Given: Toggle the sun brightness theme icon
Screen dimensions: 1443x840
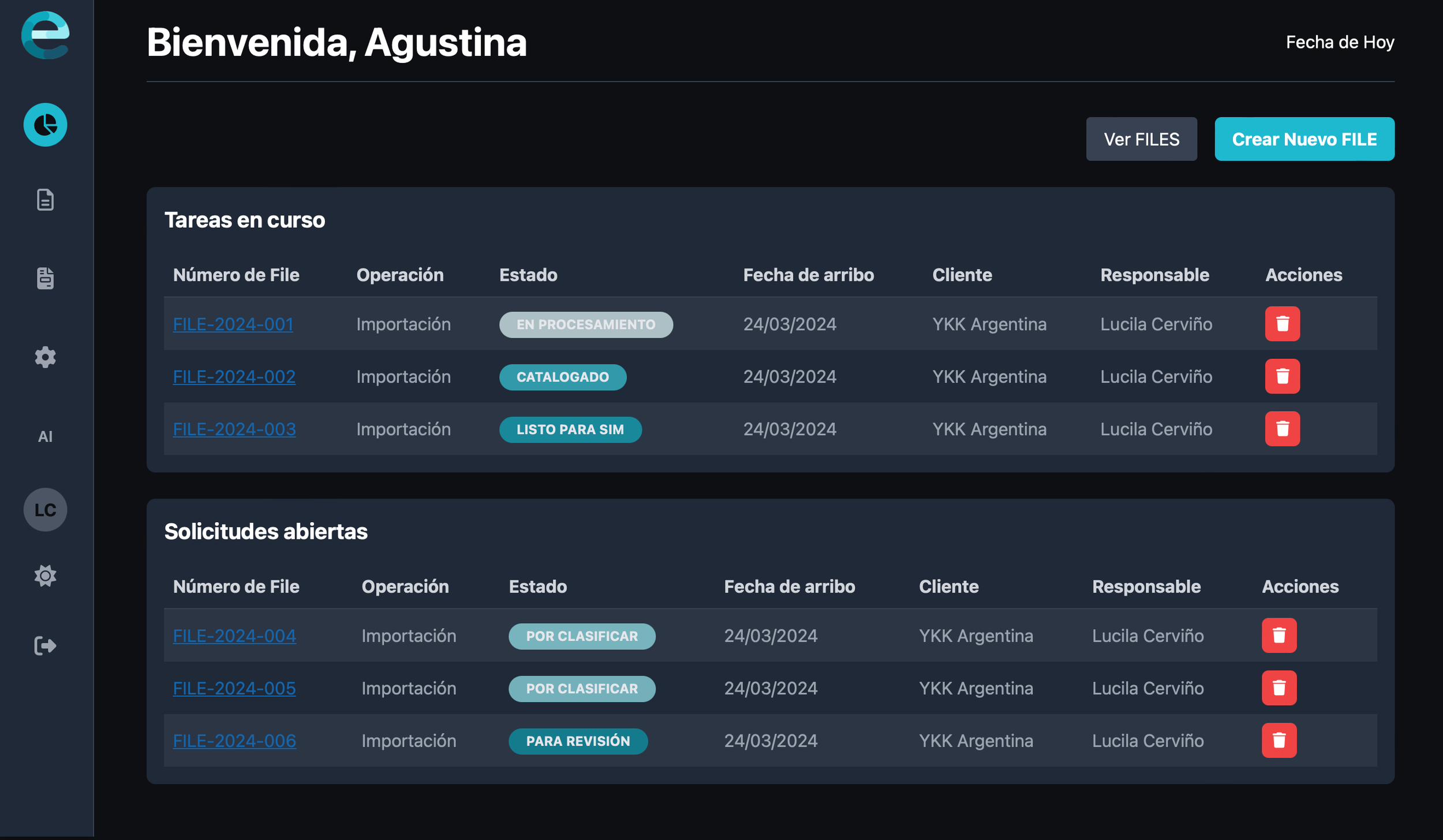Looking at the screenshot, I should click(45, 576).
